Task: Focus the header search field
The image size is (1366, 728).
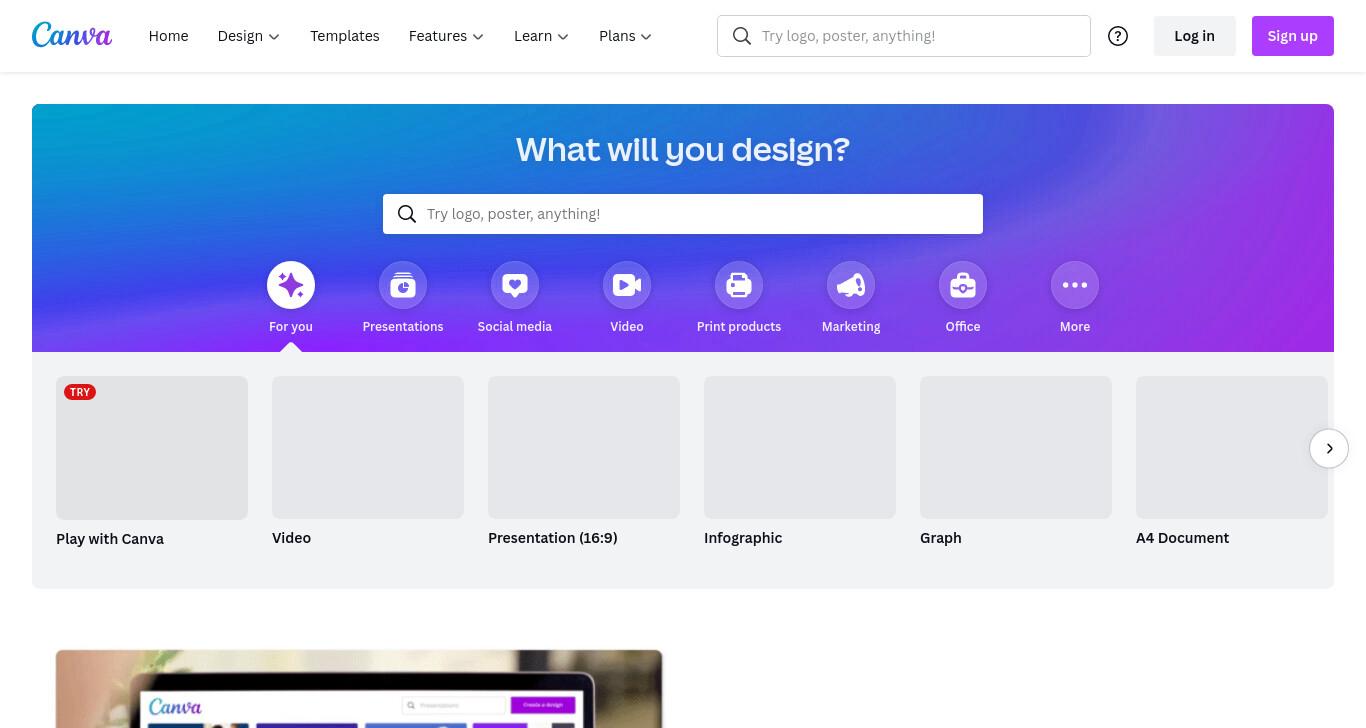Action: pyautogui.click(x=904, y=36)
